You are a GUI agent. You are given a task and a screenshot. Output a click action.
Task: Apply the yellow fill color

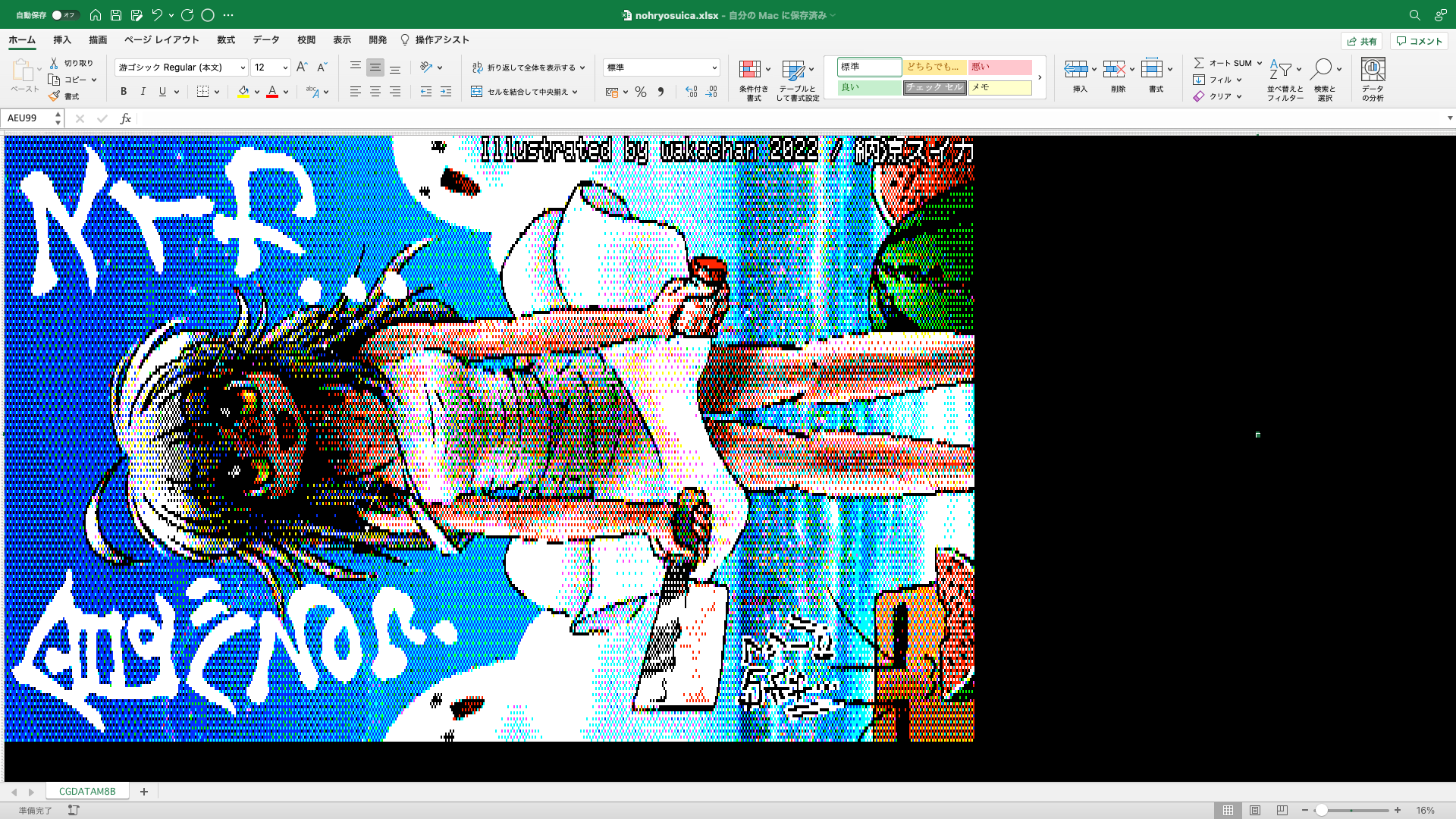click(243, 92)
